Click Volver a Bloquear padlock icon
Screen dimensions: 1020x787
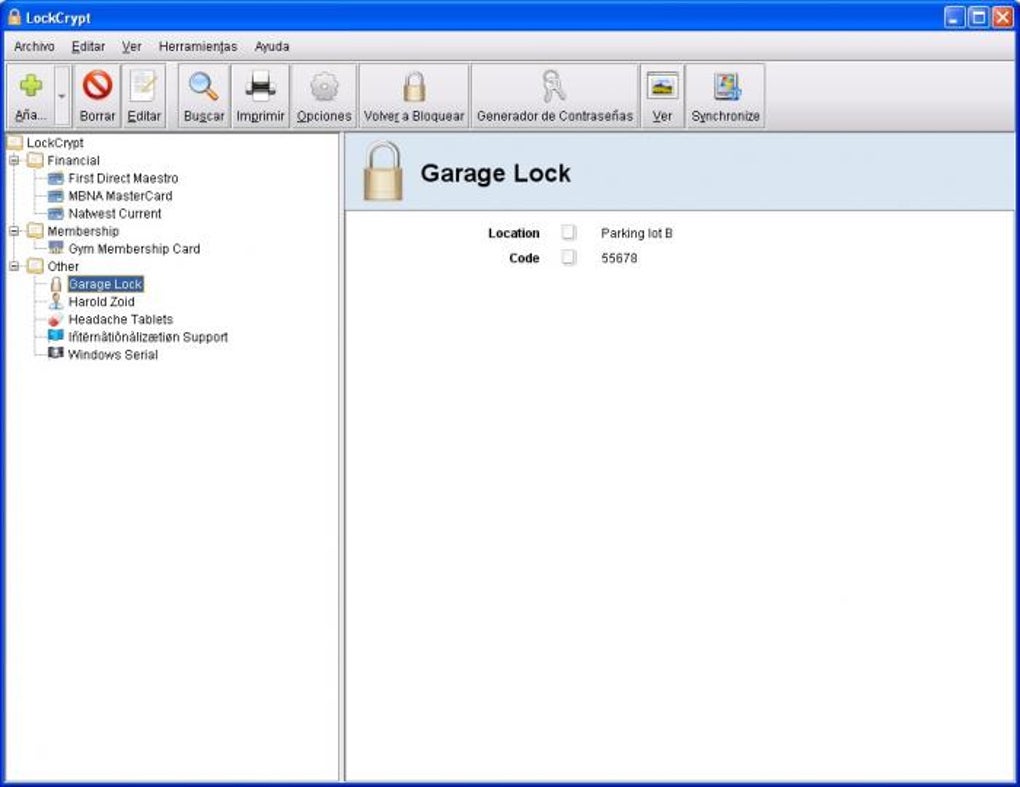(x=414, y=87)
